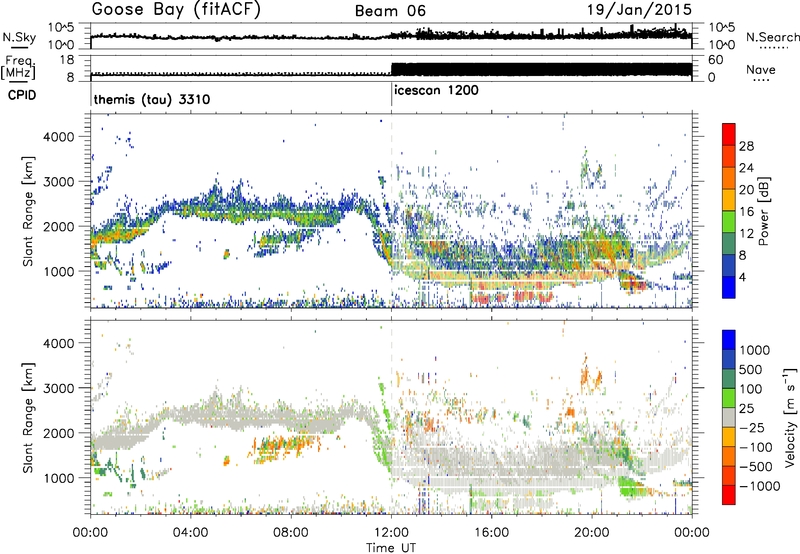Click the '08:00' time axis tick
Image resolution: width=800 pixels, height=554 pixels.
point(291,533)
